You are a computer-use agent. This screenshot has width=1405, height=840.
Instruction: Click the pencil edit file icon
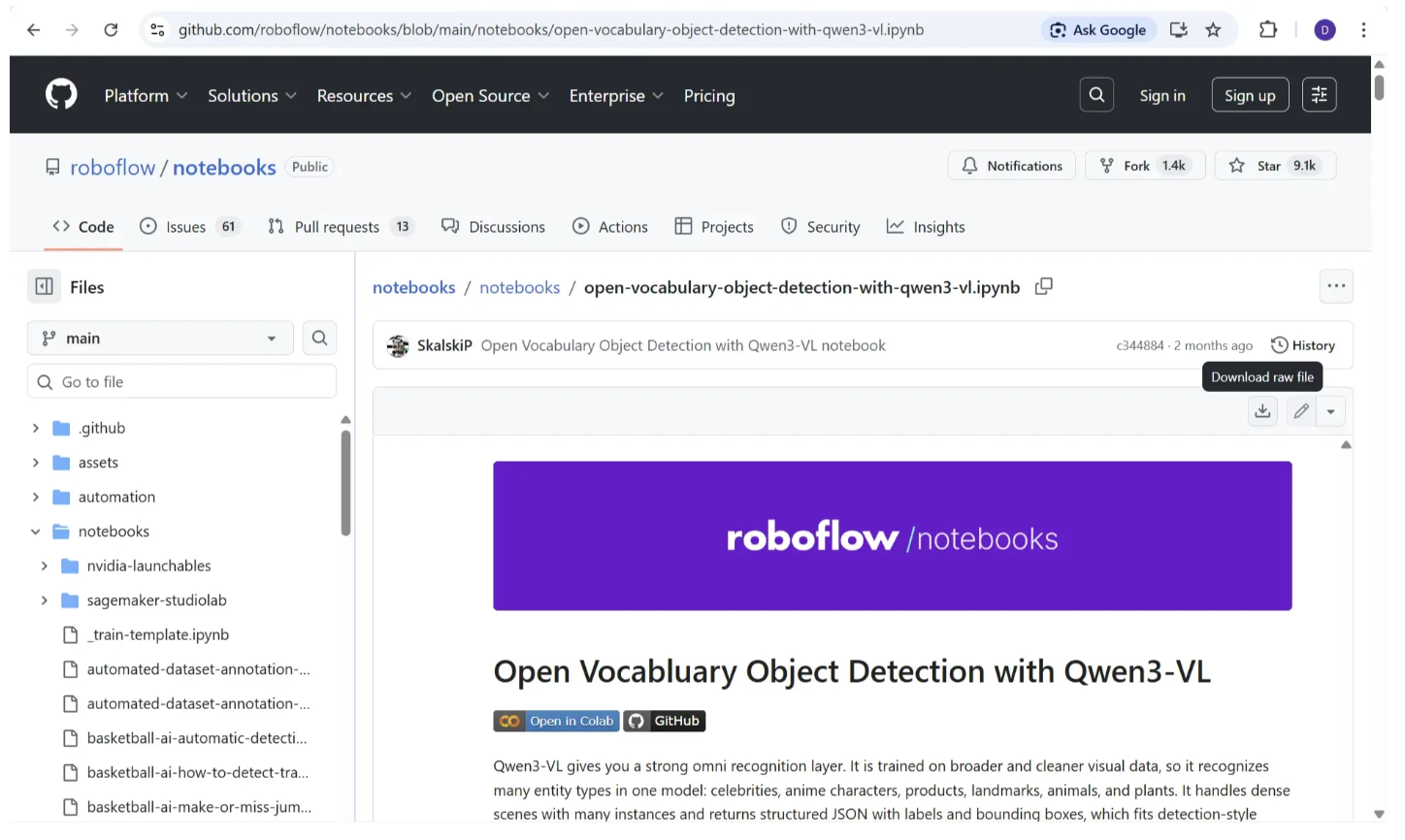tap(1301, 411)
